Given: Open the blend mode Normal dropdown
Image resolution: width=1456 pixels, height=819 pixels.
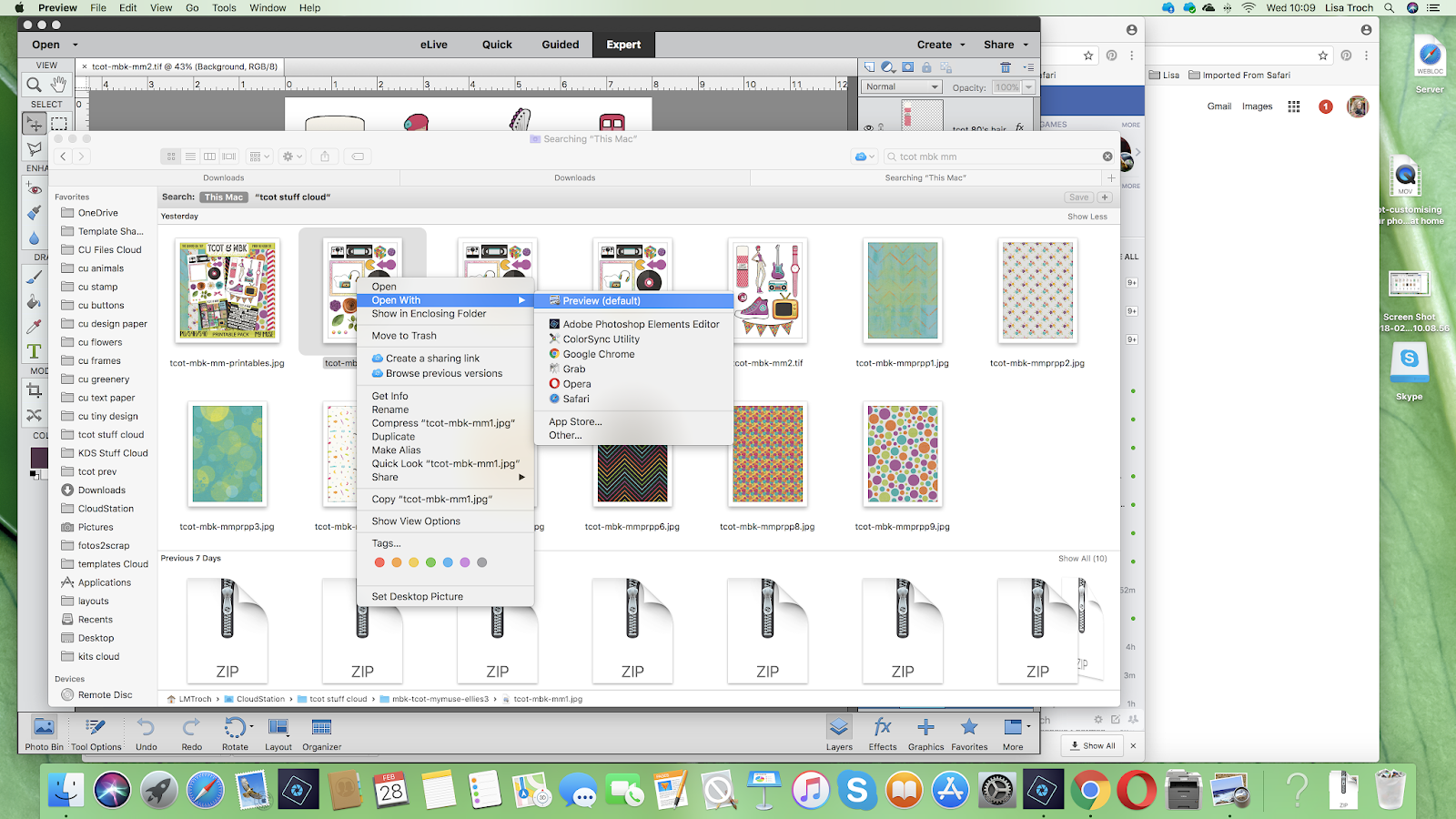Looking at the screenshot, I should coord(902,87).
